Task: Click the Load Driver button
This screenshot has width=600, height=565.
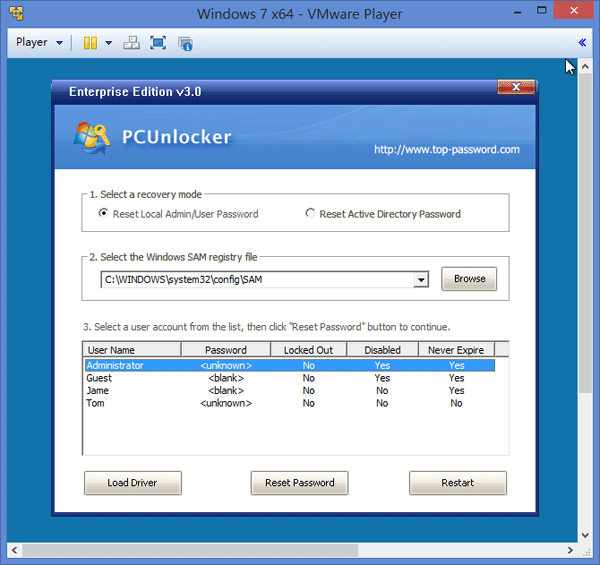Action: pyautogui.click(x=133, y=483)
